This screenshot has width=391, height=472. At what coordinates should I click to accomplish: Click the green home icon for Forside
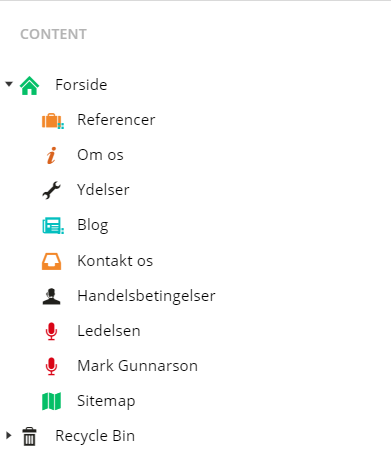29,86
